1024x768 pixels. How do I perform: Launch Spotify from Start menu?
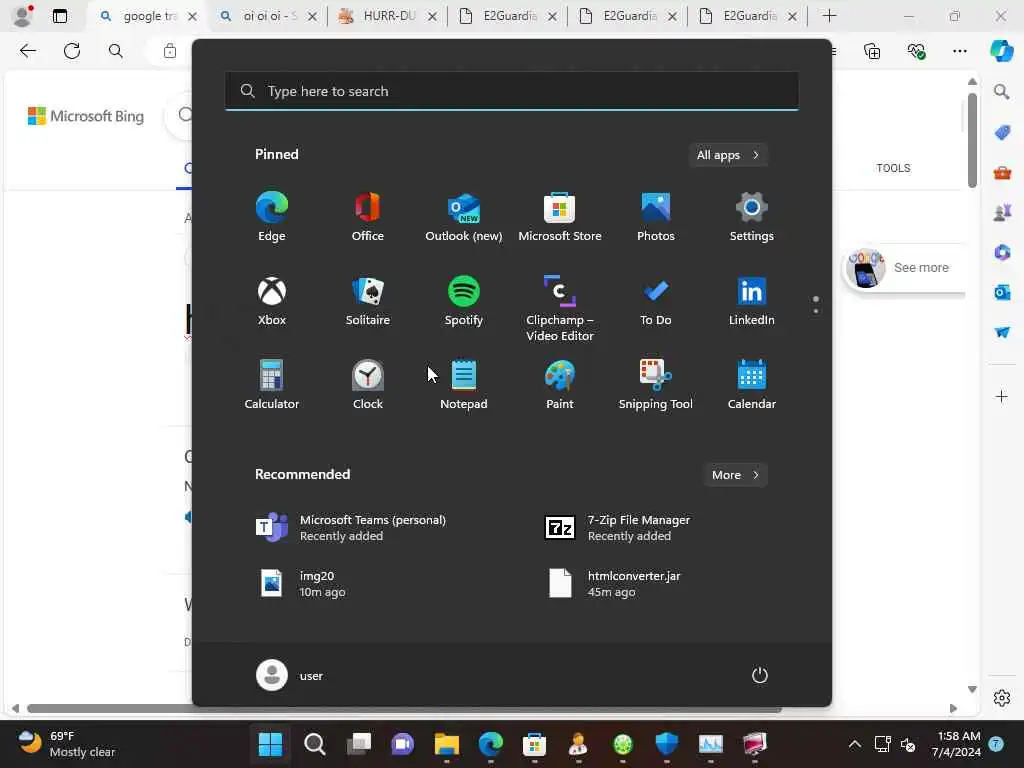(464, 301)
